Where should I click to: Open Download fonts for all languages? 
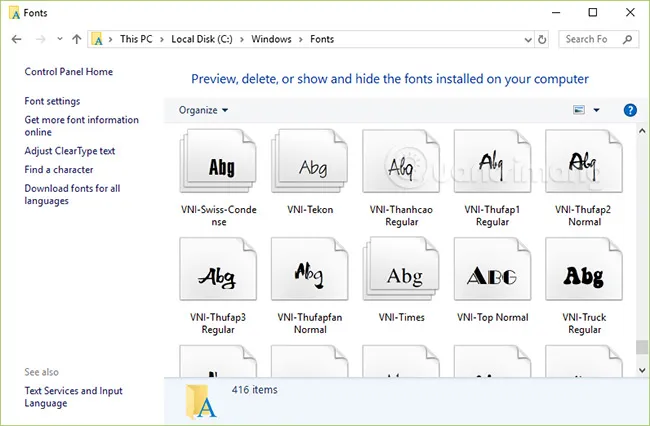click(x=72, y=194)
